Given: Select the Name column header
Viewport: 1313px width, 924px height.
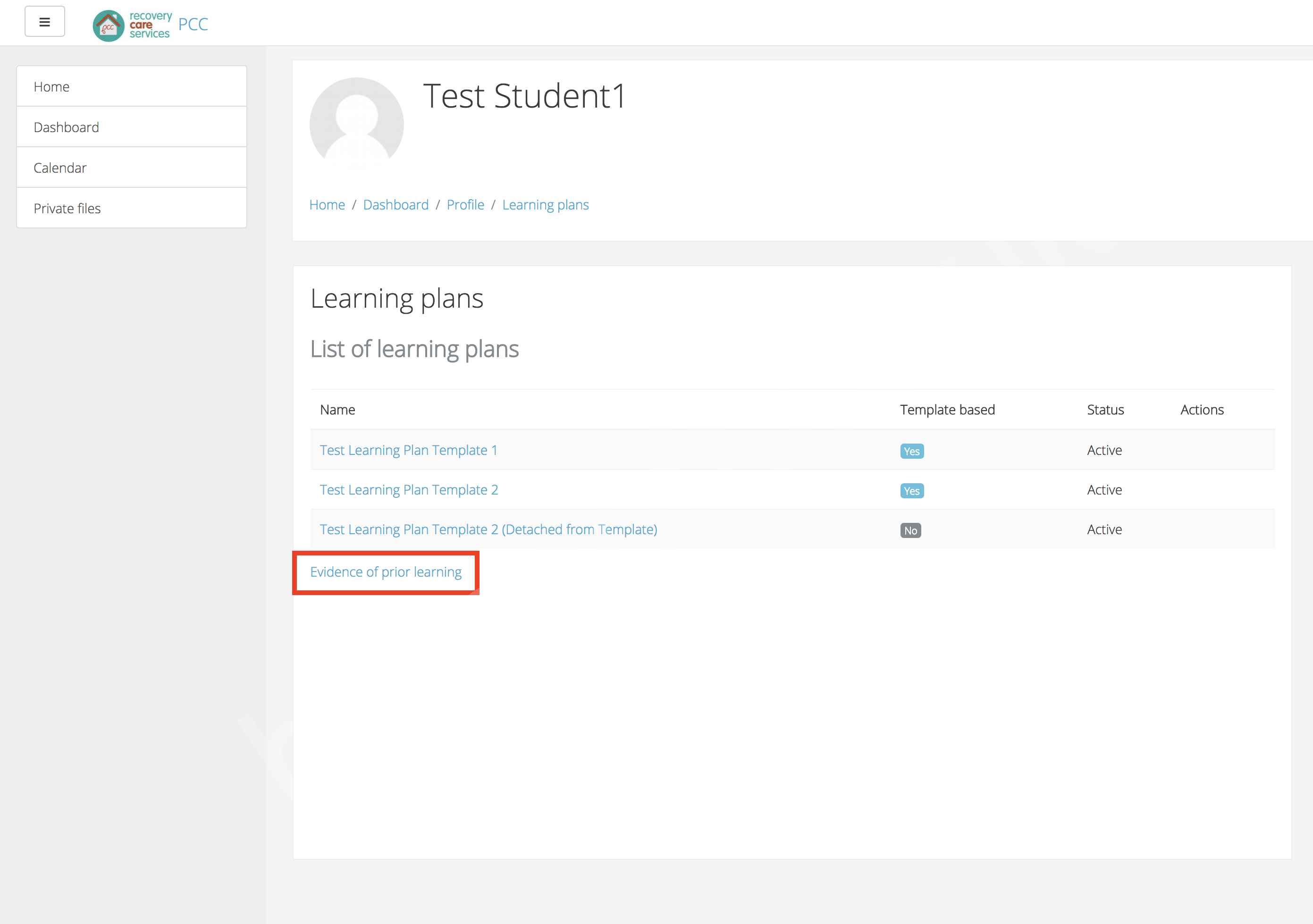Looking at the screenshot, I should coord(337,410).
